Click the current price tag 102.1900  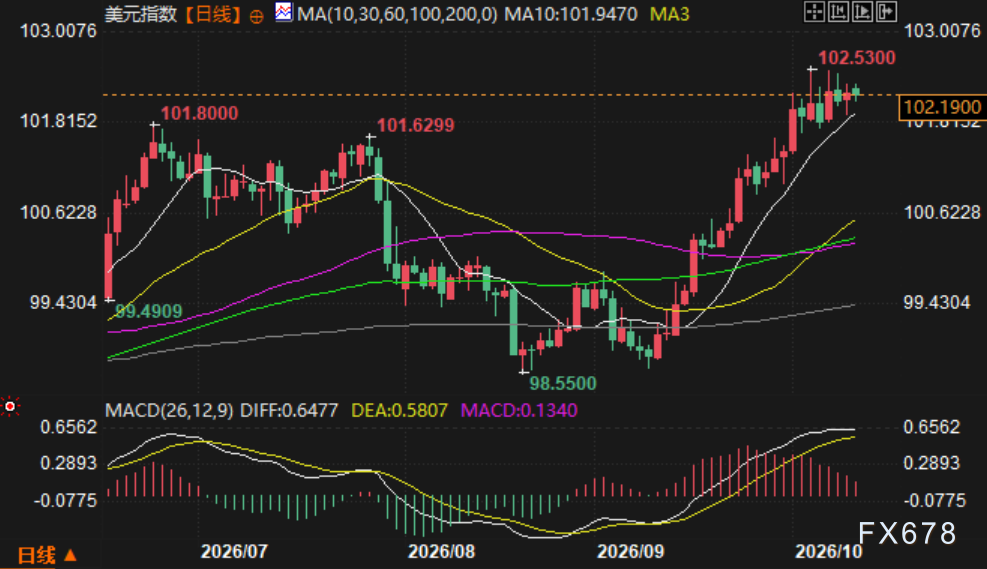(x=942, y=107)
